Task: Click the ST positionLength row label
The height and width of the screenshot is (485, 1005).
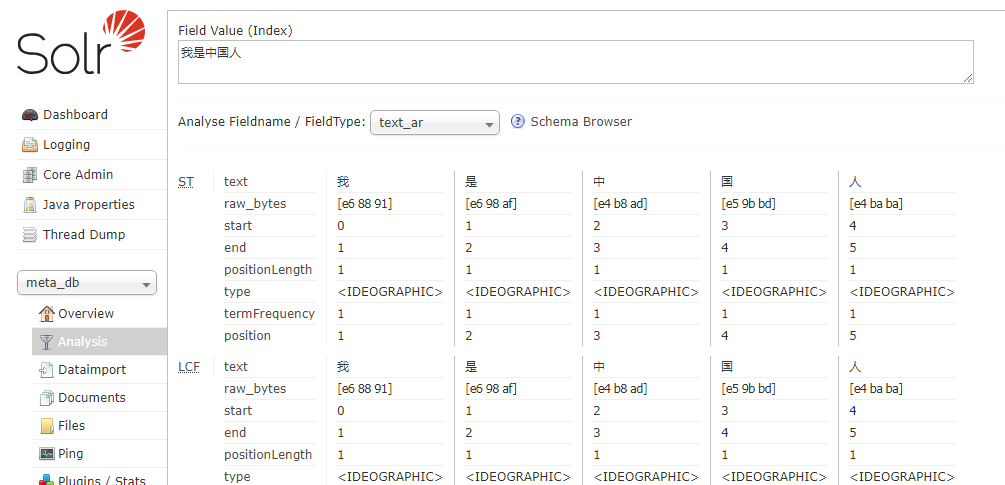Action: pyautogui.click(x=268, y=270)
